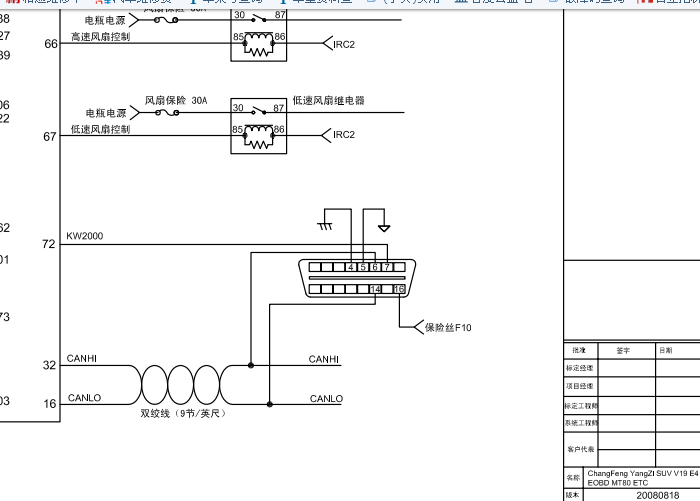The height and width of the screenshot is (501, 700).
Task: Click the 系统工程师 row label
Action: coord(581,423)
